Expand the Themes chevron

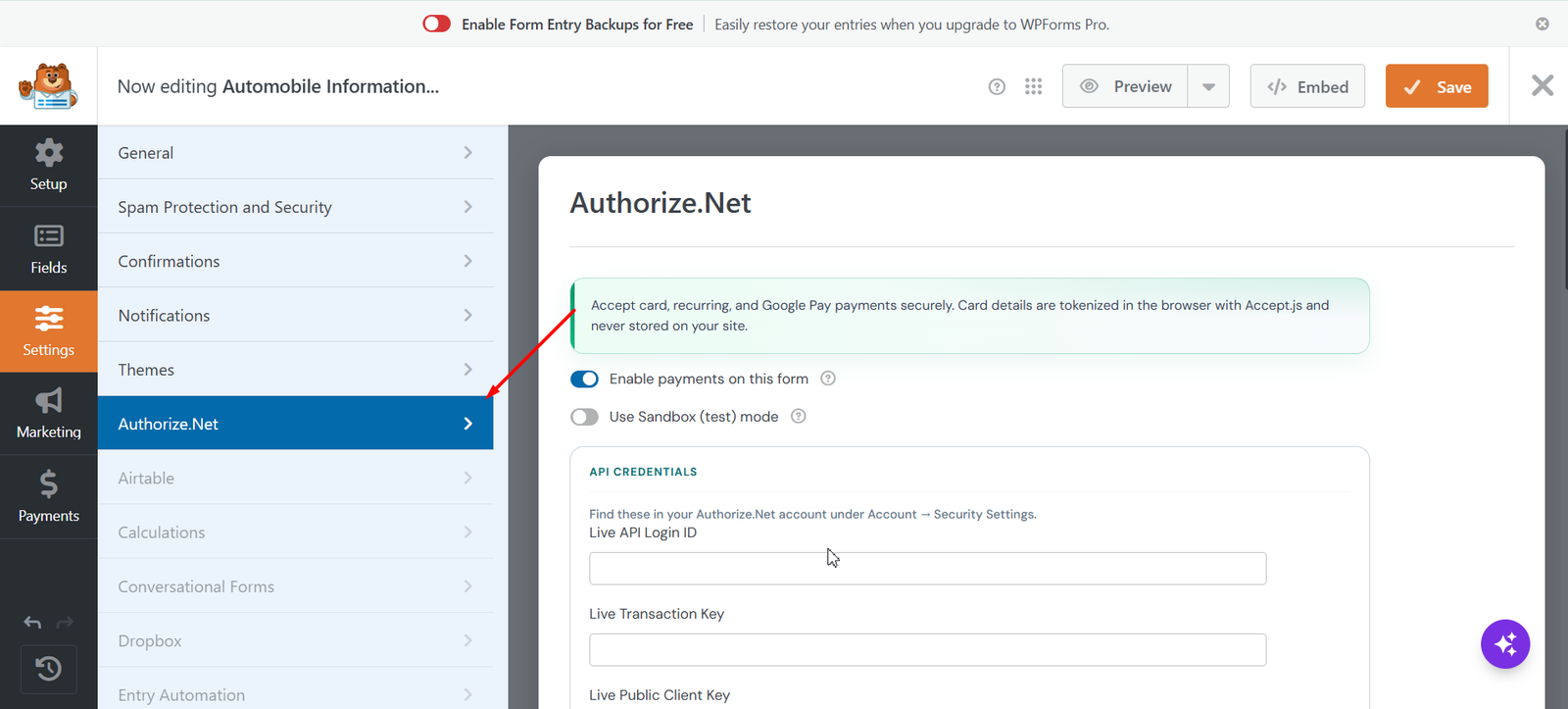(467, 369)
